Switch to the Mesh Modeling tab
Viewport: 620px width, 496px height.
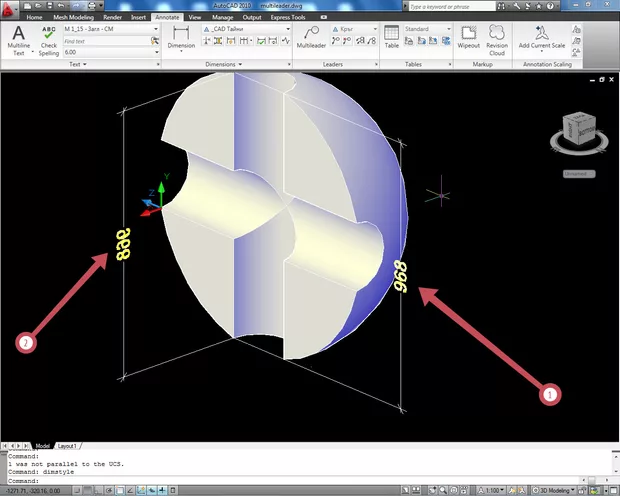(x=72, y=17)
